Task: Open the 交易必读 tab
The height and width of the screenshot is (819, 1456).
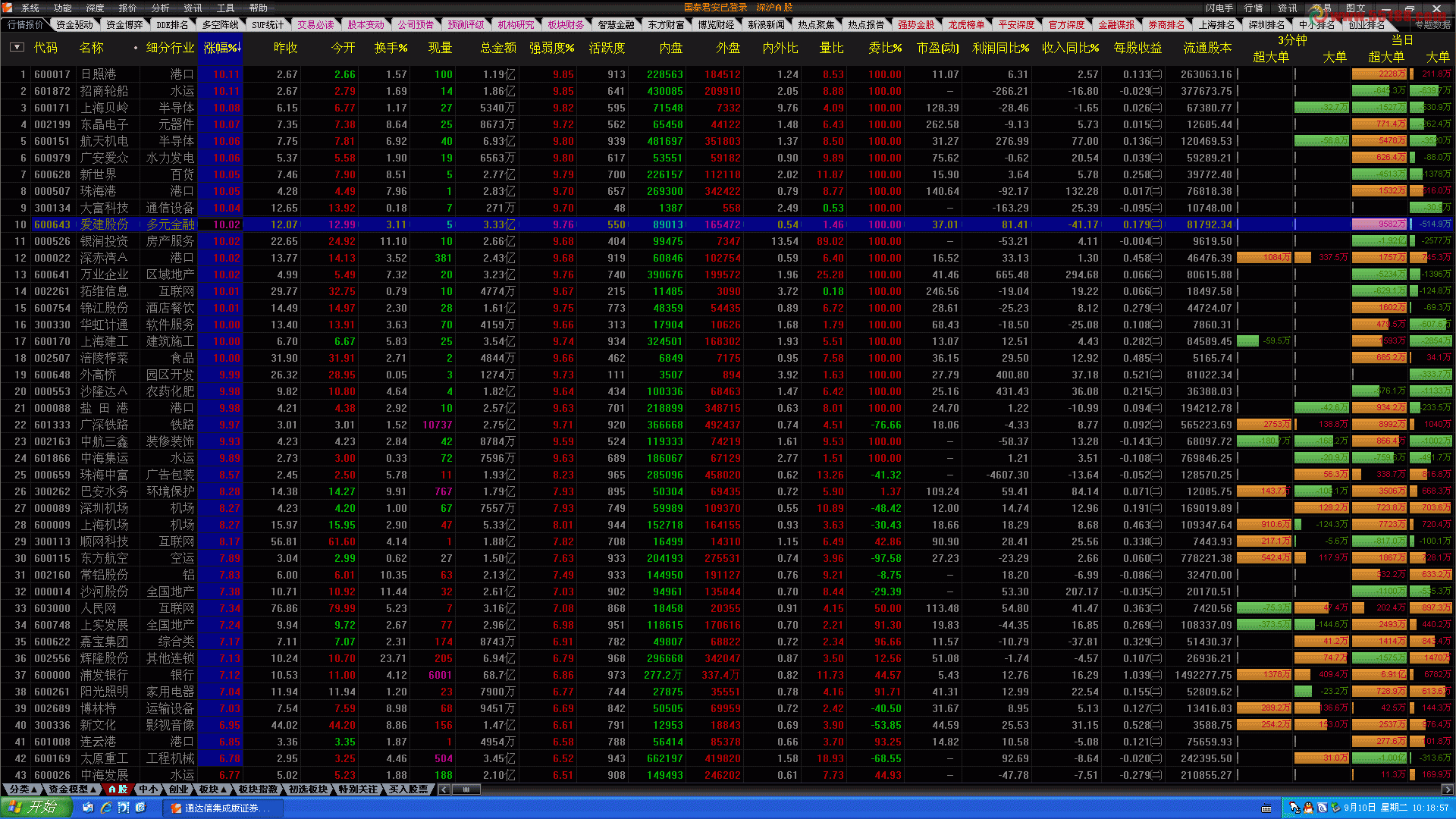Action: 316,24
